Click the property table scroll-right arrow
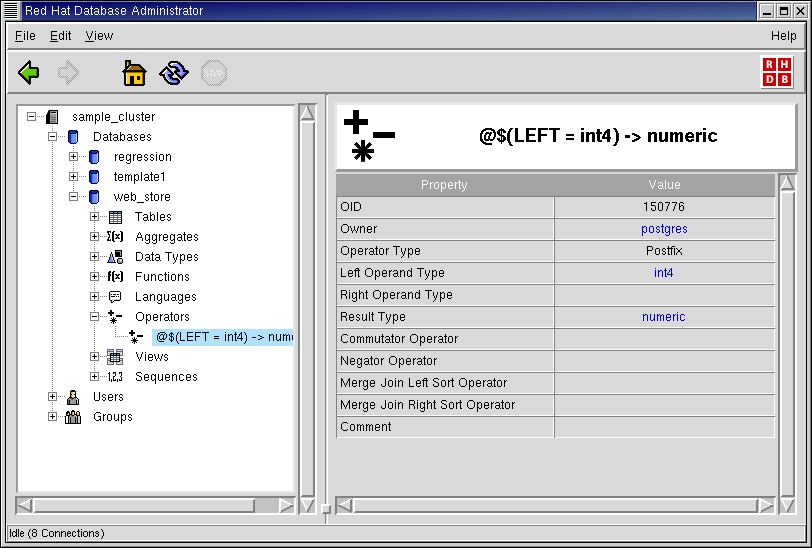This screenshot has width=812, height=548. coord(765,505)
